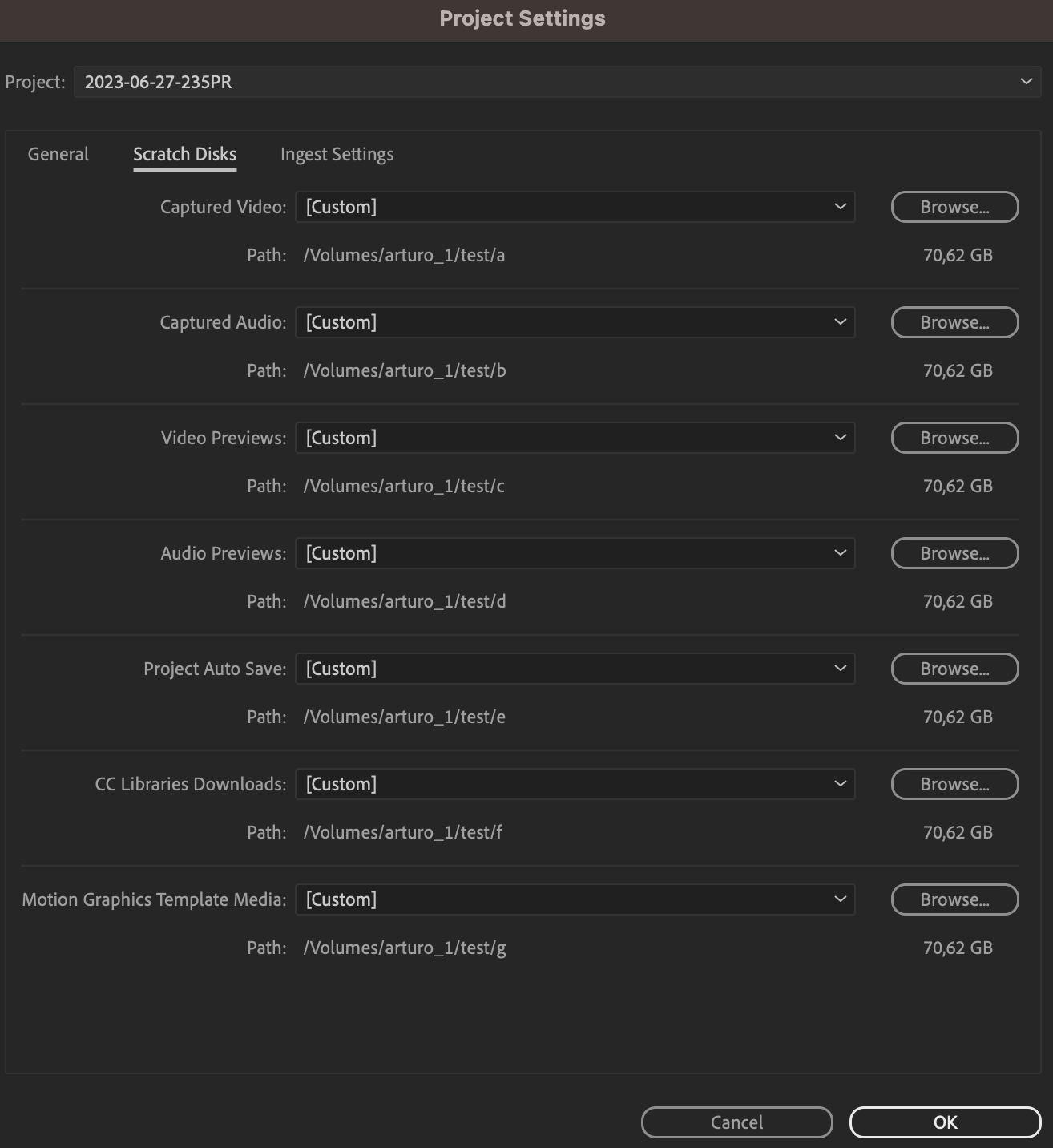This screenshot has height=1148, width=1053.
Task: Open the Video Previews location dropdown
Action: 575,438
